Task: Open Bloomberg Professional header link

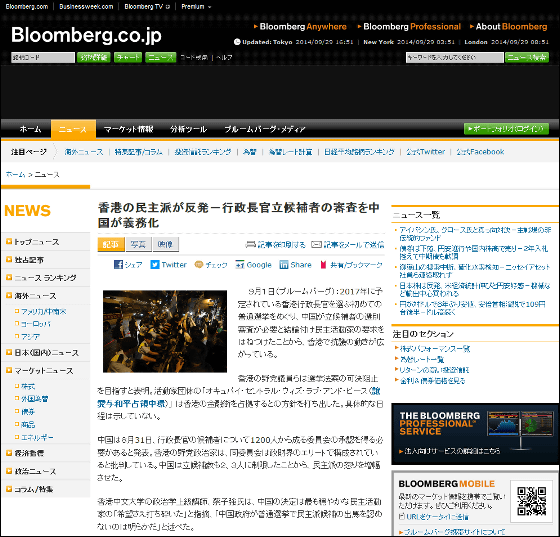Action: click(x=409, y=27)
